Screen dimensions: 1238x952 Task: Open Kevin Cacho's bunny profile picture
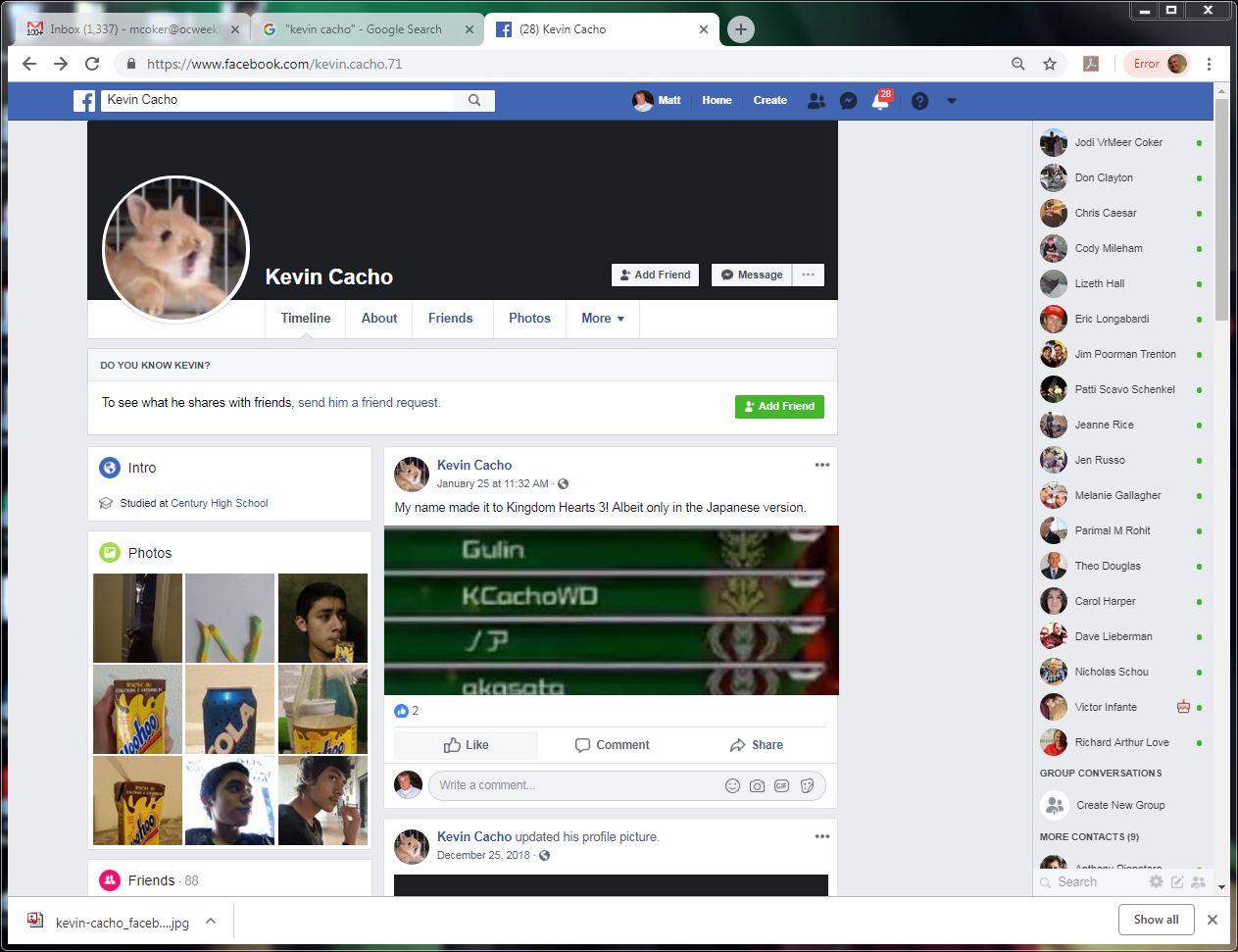[x=176, y=249]
